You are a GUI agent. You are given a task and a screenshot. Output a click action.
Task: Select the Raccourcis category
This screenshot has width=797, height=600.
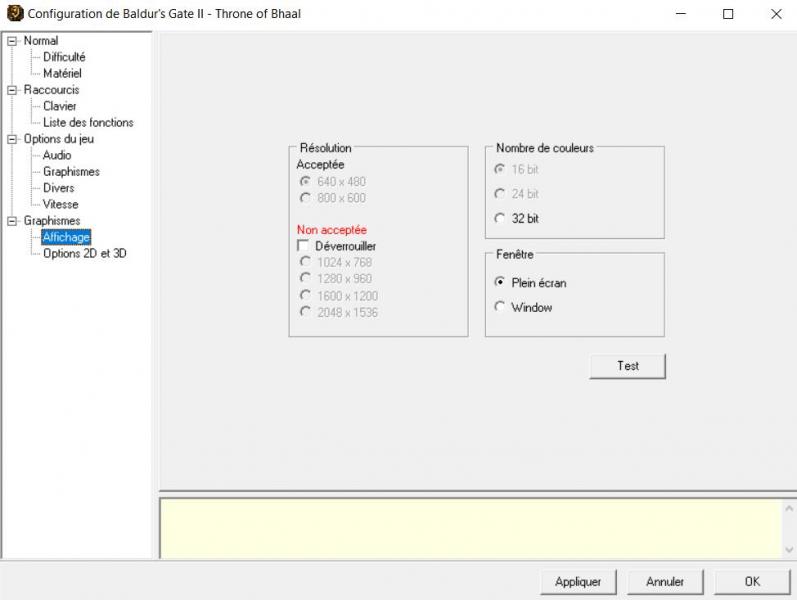(x=51, y=90)
